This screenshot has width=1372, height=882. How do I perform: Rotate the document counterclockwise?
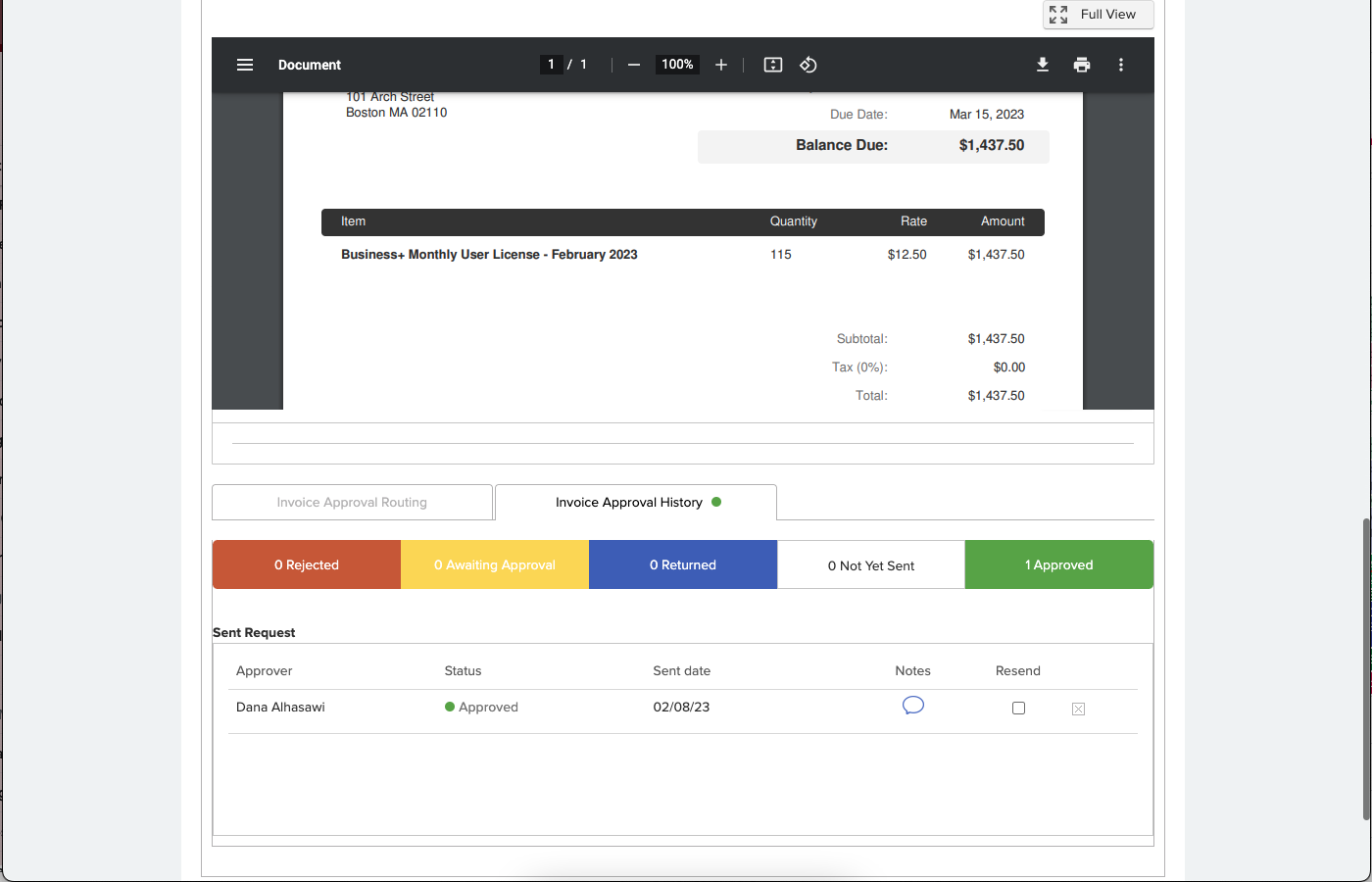tap(808, 65)
